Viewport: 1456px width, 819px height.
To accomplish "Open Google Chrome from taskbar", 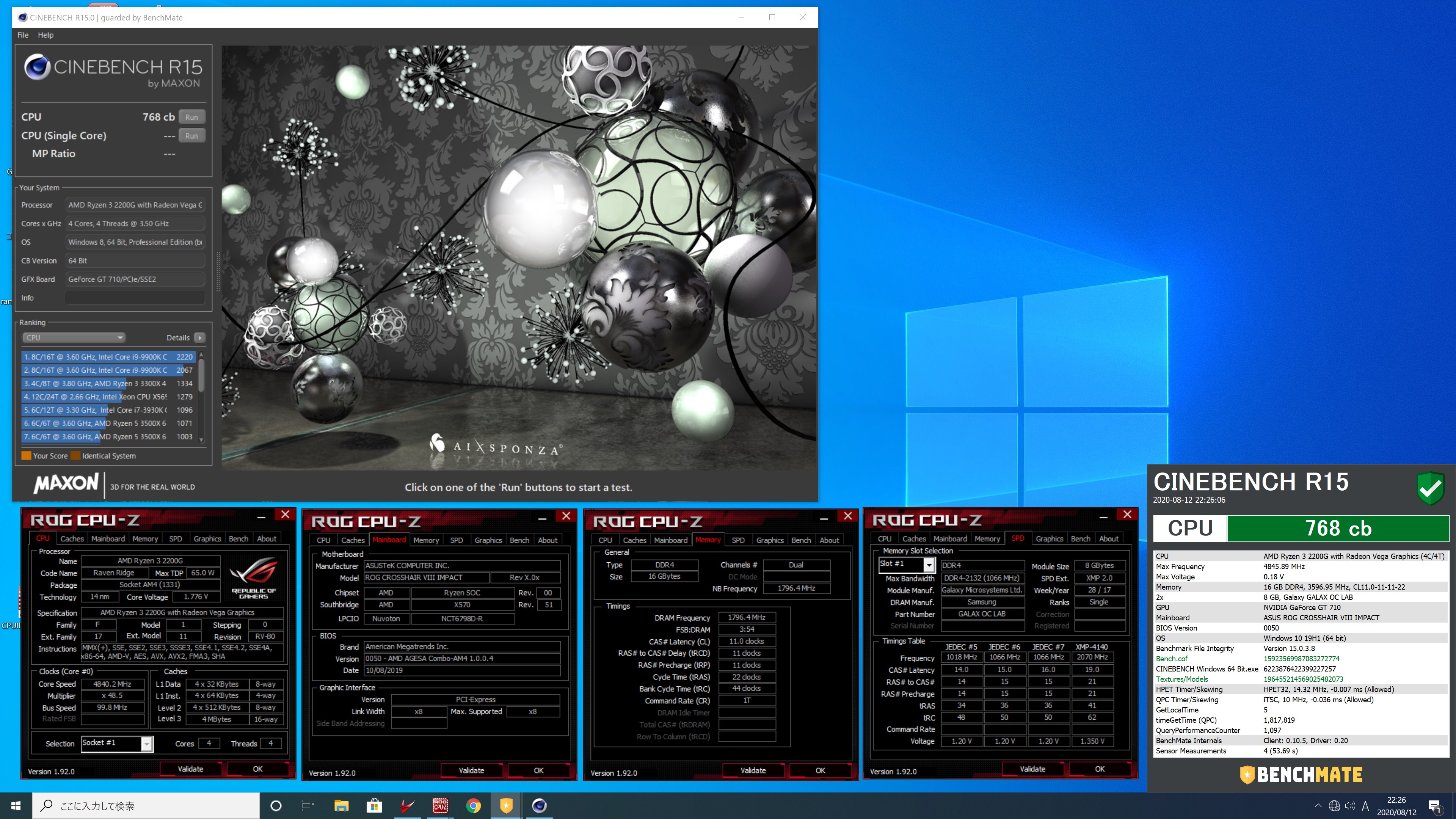I will tap(473, 805).
